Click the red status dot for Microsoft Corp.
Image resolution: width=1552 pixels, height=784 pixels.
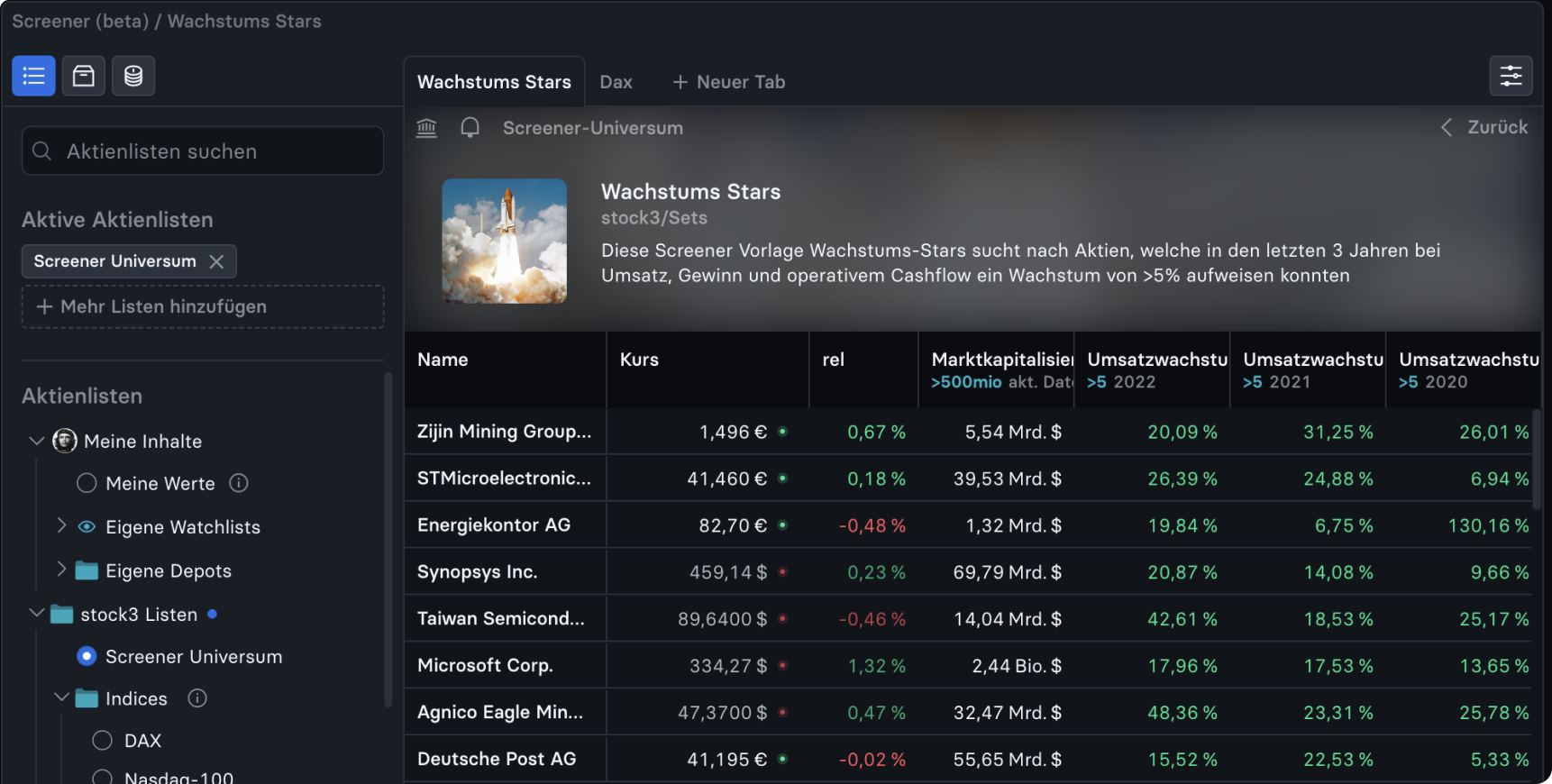pyautogui.click(x=782, y=665)
